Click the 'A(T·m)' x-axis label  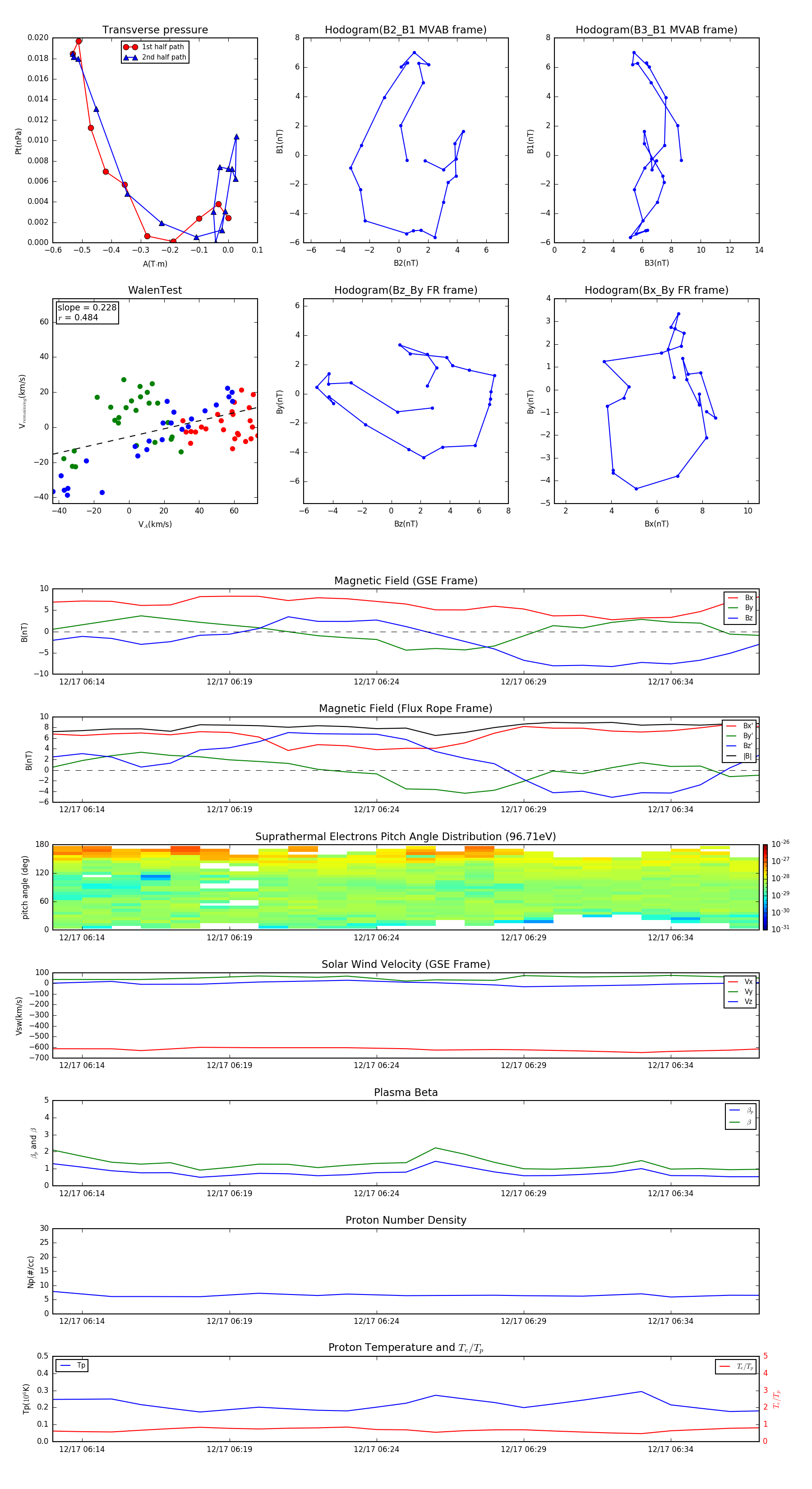(155, 264)
